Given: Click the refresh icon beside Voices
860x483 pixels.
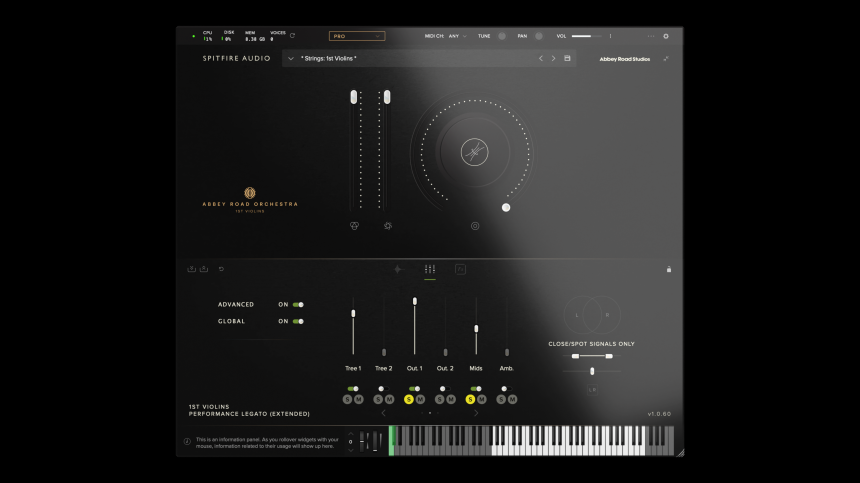Looking at the screenshot, I should (x=292, y=36).
